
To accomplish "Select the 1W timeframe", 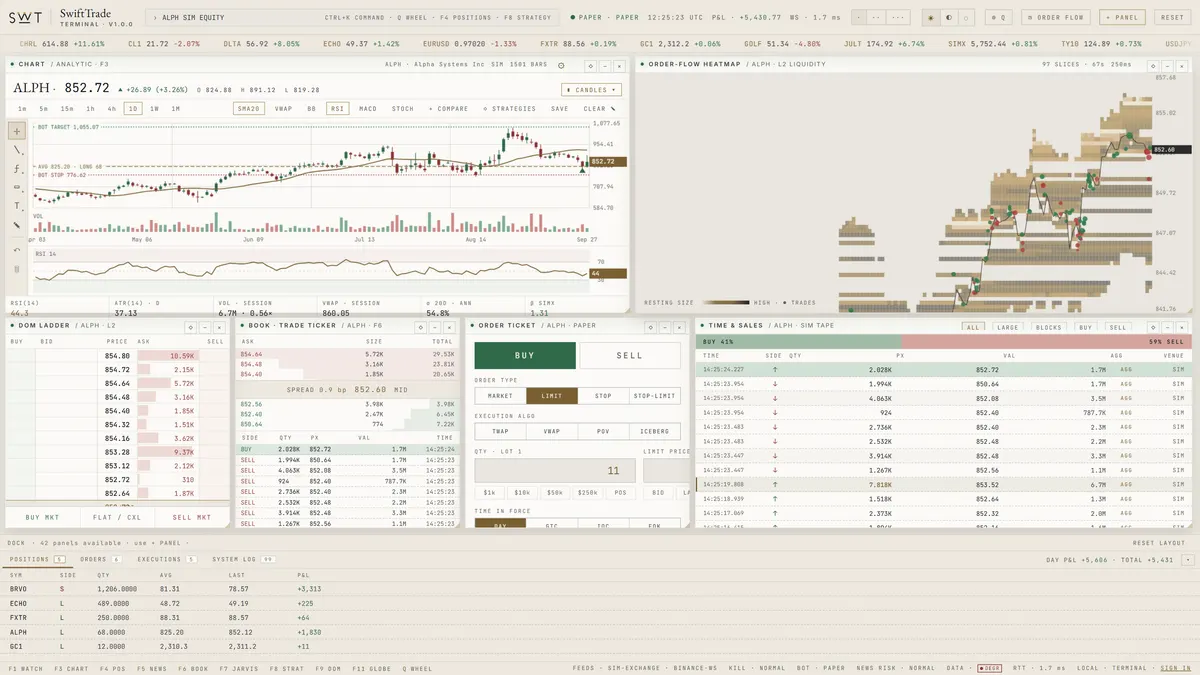I will pos(154,108).
